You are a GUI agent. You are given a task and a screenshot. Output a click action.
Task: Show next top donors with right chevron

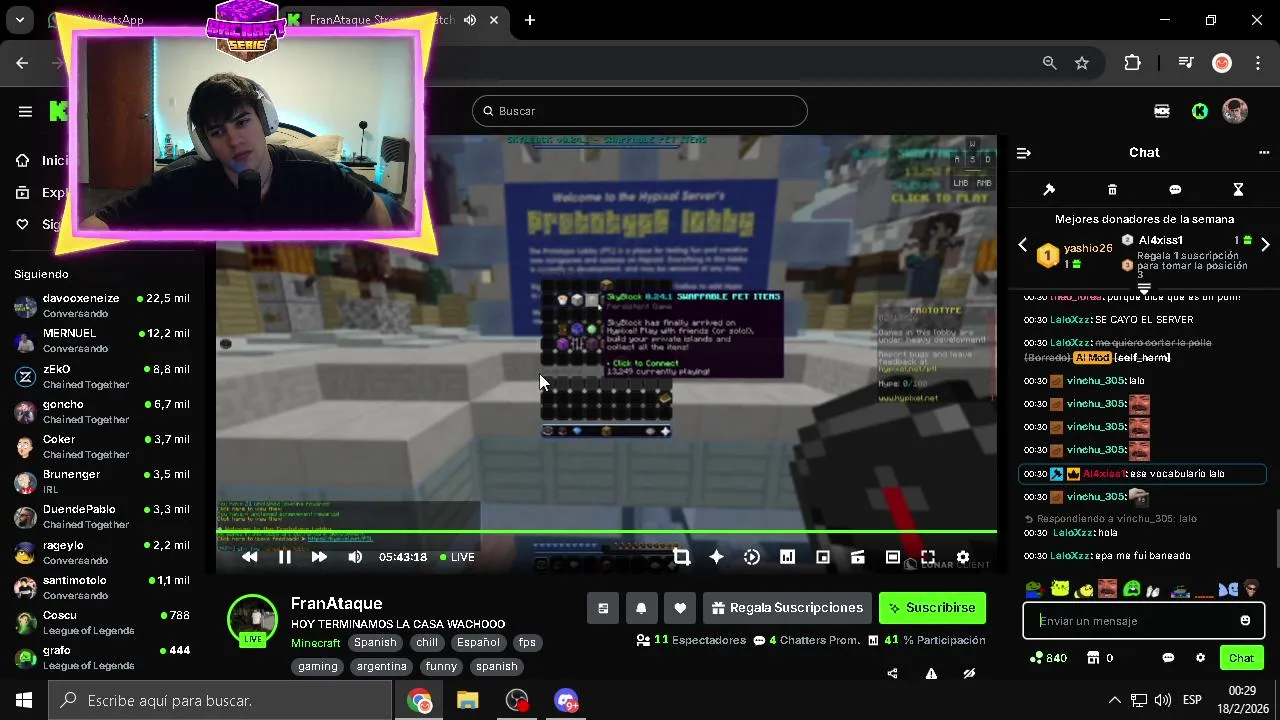(x=1265, y=244)
